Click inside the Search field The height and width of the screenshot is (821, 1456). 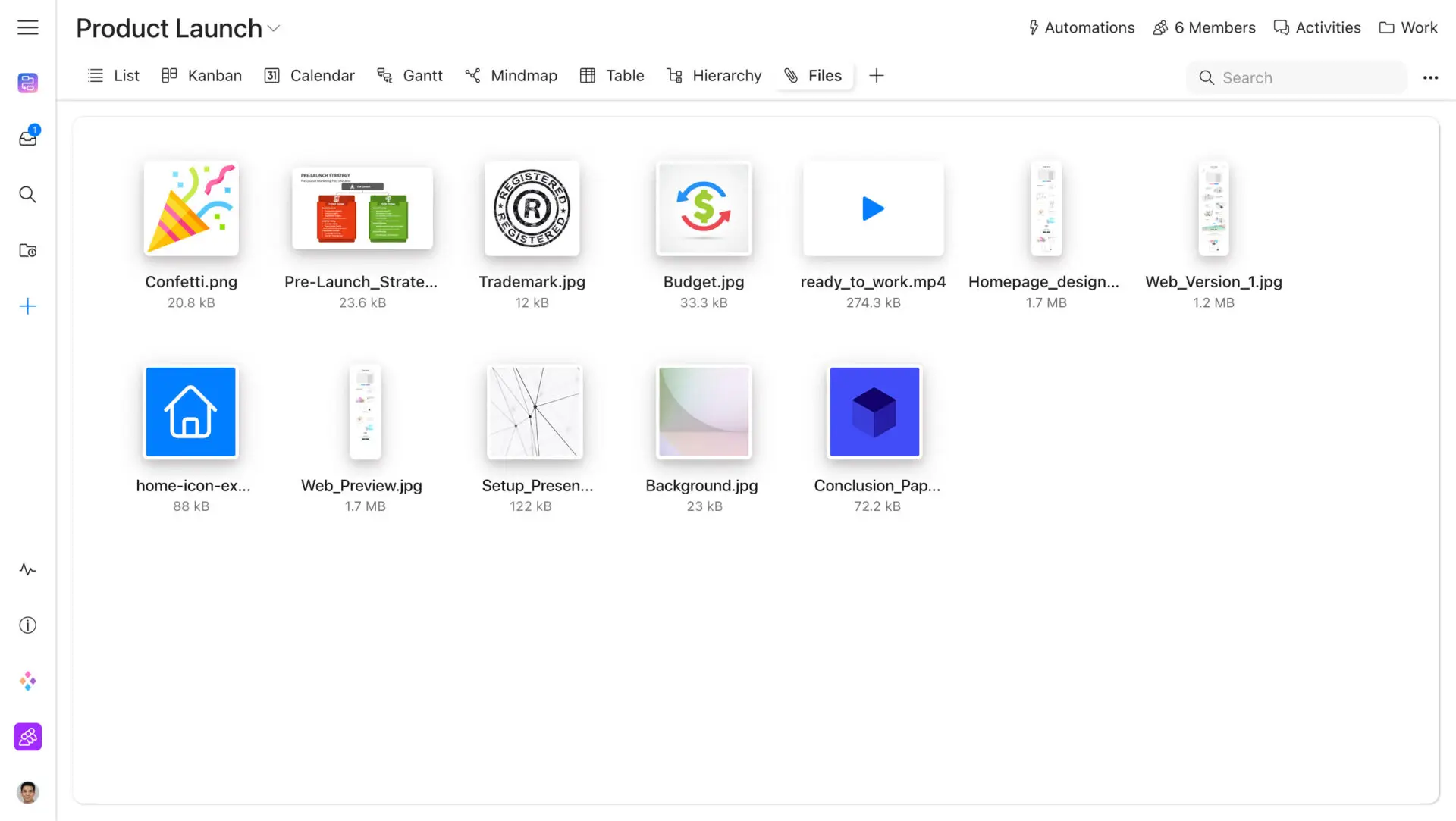(1297, 77)
